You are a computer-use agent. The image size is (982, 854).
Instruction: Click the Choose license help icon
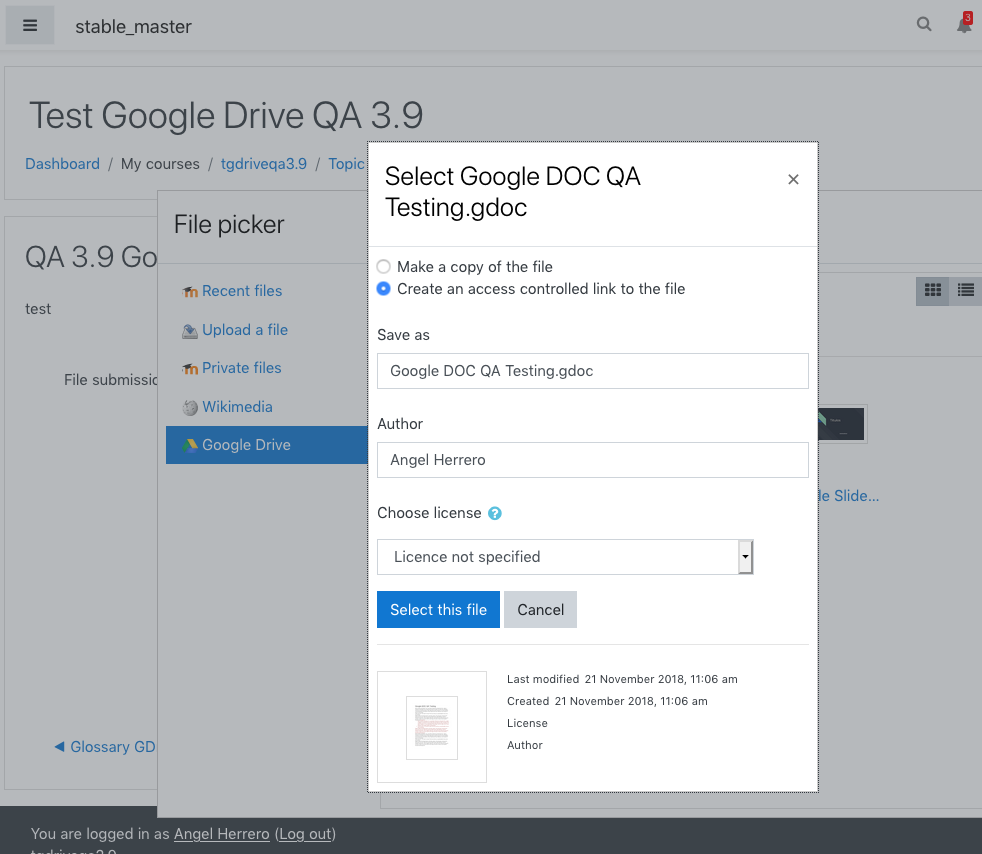[x=495, y=513]
